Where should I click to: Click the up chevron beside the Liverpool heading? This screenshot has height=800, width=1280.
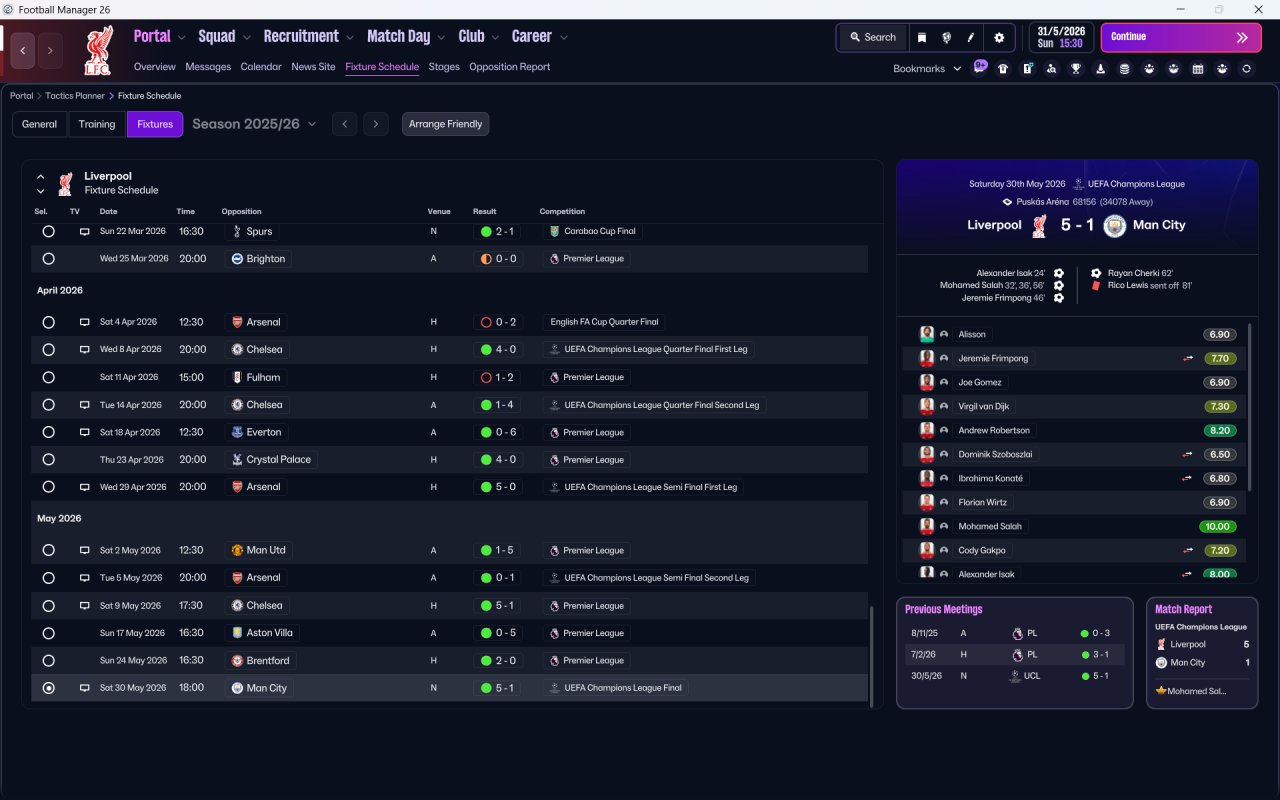coord(41,177)
